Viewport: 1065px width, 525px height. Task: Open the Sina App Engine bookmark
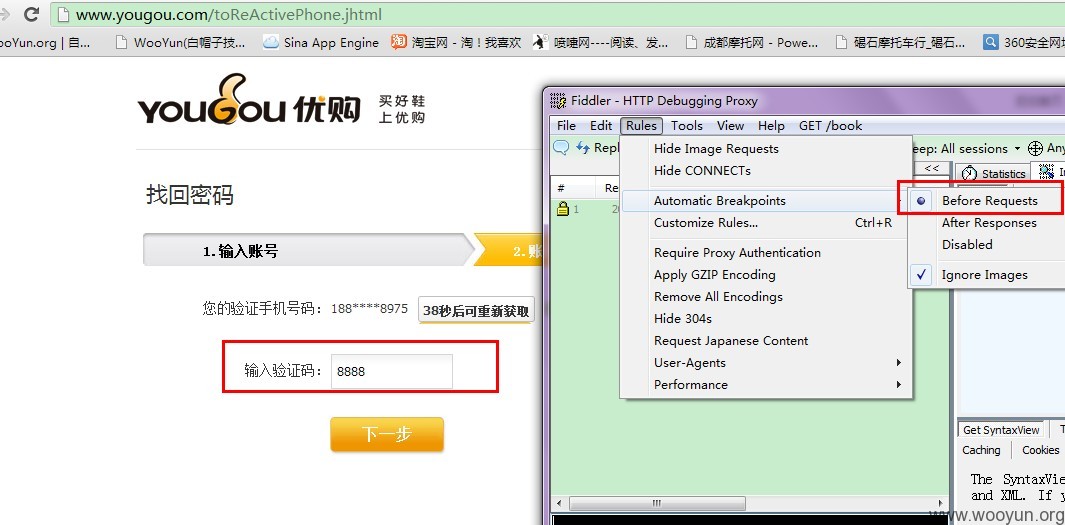[321, 42]
